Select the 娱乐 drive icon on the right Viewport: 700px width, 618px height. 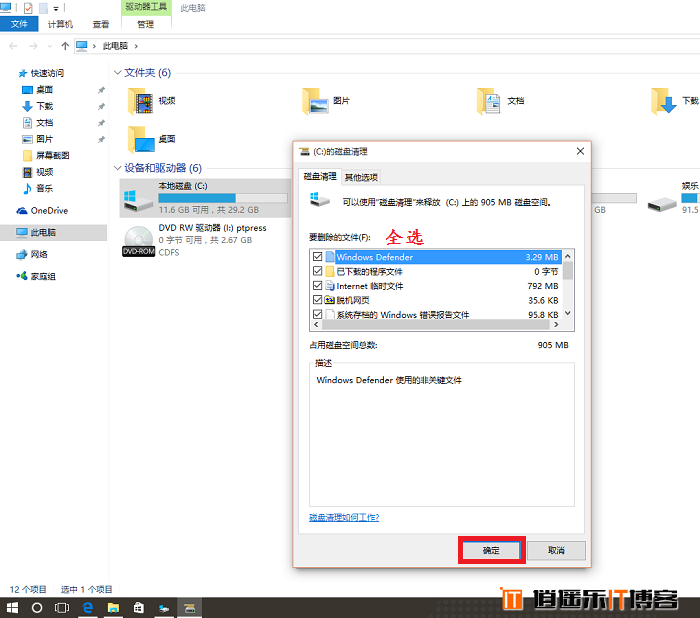pos(662,205)
